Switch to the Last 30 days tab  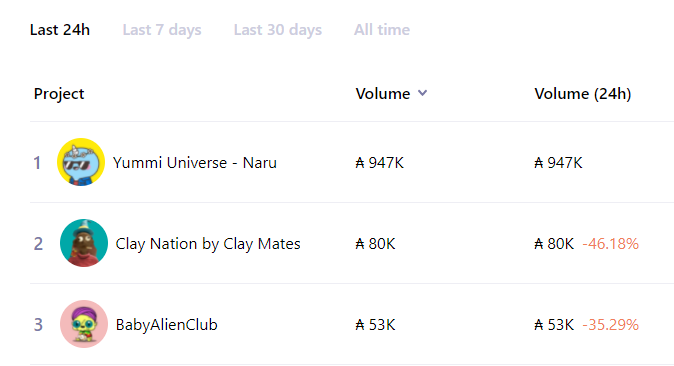[x=278, y=30]
